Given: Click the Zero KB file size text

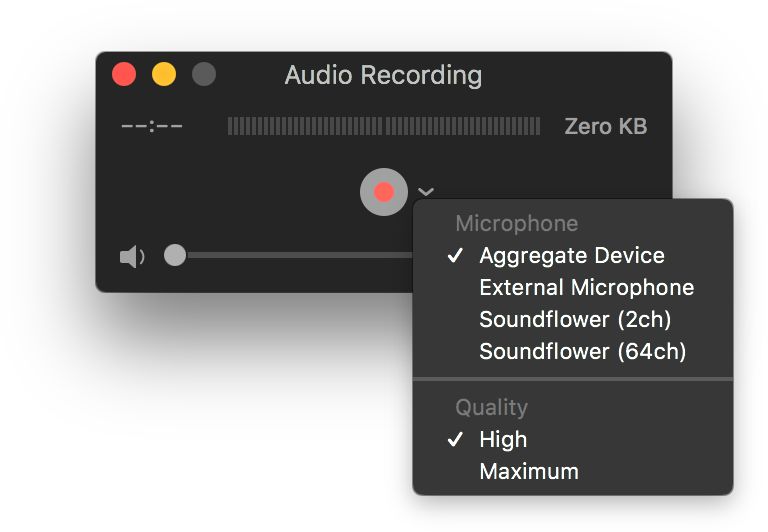Looking at the screenshot, I should pyautogui.click(x=606, y=126).
